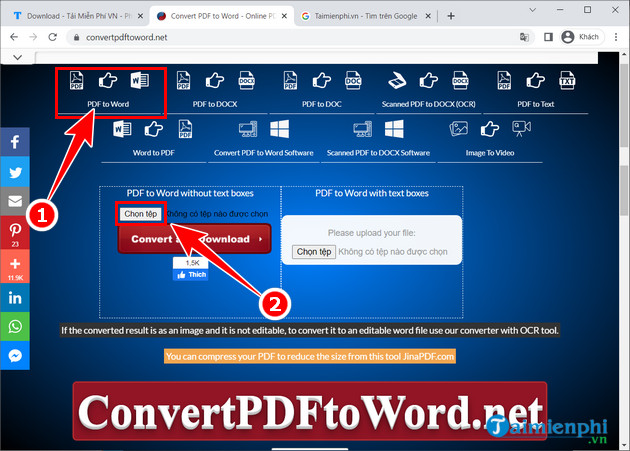Share the page via Messenger

point(15,356)
